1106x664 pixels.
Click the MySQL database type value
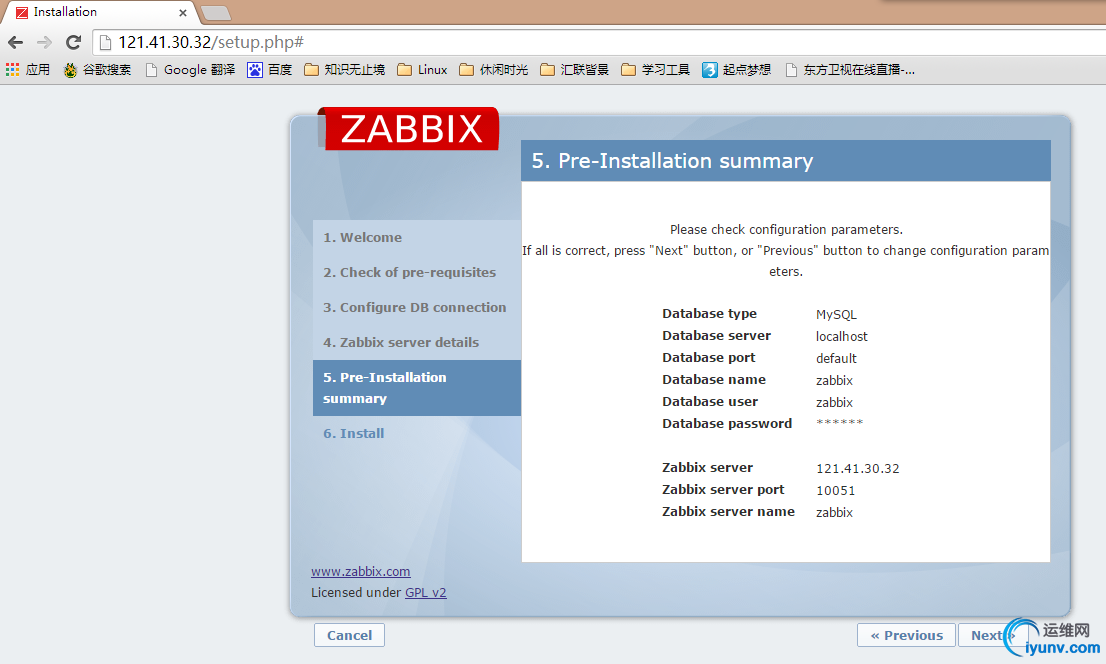click(x=836, y=315)
